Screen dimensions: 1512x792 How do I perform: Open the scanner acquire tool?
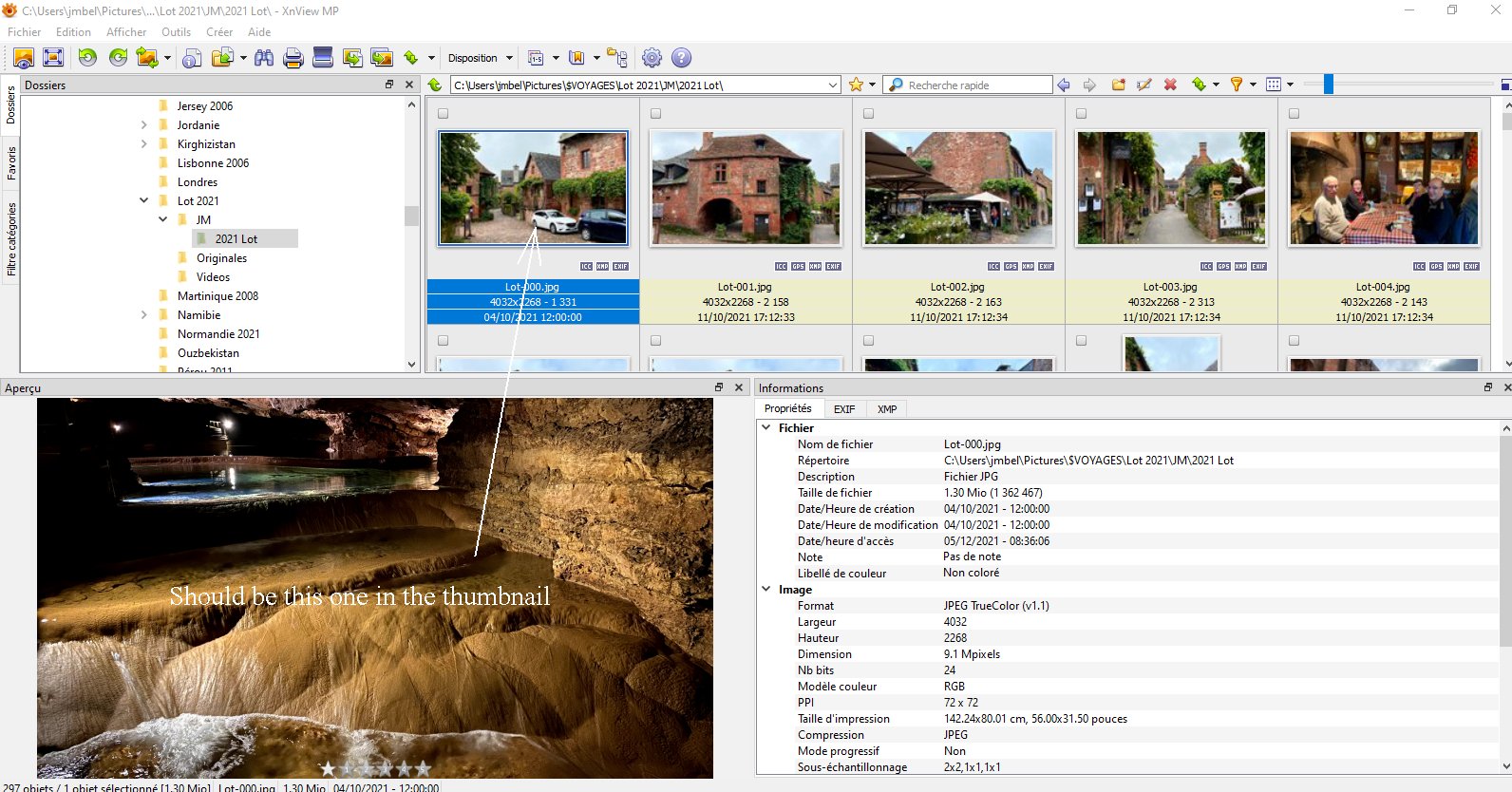coord(323,58)
